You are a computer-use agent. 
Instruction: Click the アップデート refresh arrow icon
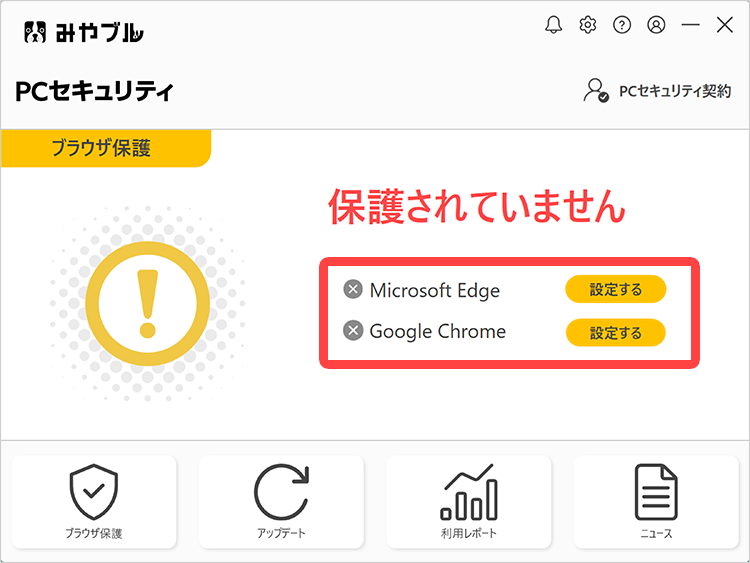(x=281, y=492)
